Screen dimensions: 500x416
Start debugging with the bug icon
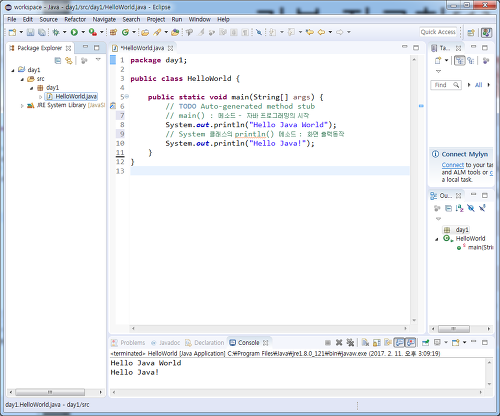click(56, 32)
